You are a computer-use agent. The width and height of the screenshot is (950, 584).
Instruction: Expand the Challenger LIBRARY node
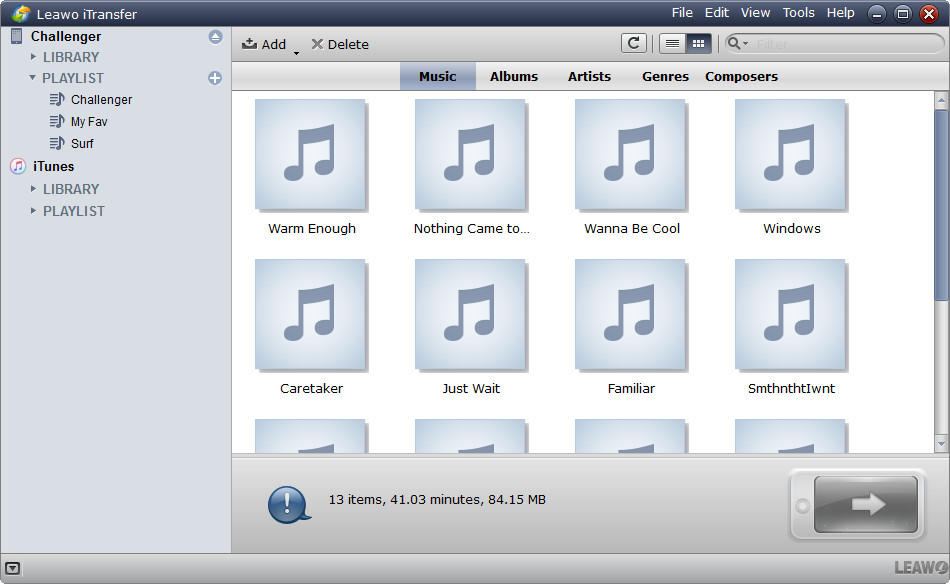(33, 57)
